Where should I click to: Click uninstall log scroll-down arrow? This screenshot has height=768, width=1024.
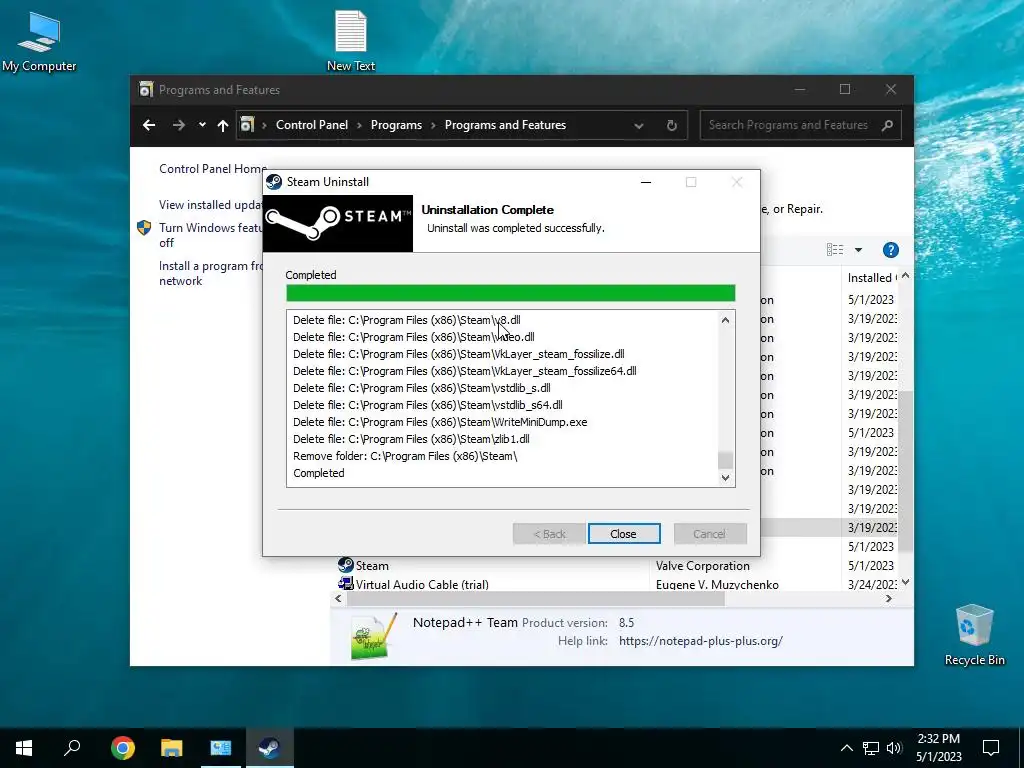pyautogui.click(x=725, y=477)
